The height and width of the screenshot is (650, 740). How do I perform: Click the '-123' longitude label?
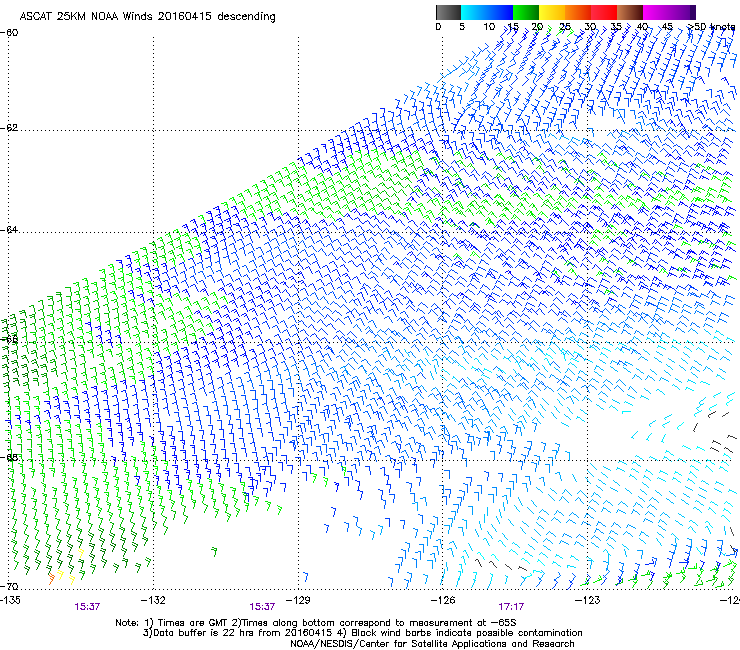click(x=587, y=600)
